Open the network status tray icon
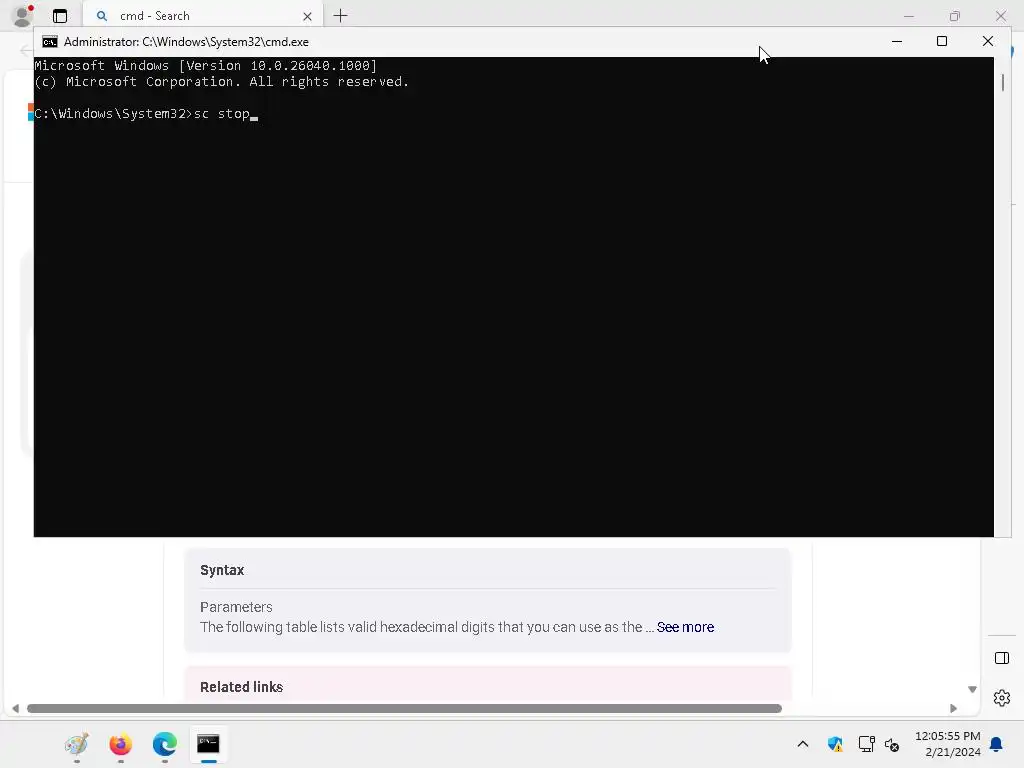 pos(867,744)
